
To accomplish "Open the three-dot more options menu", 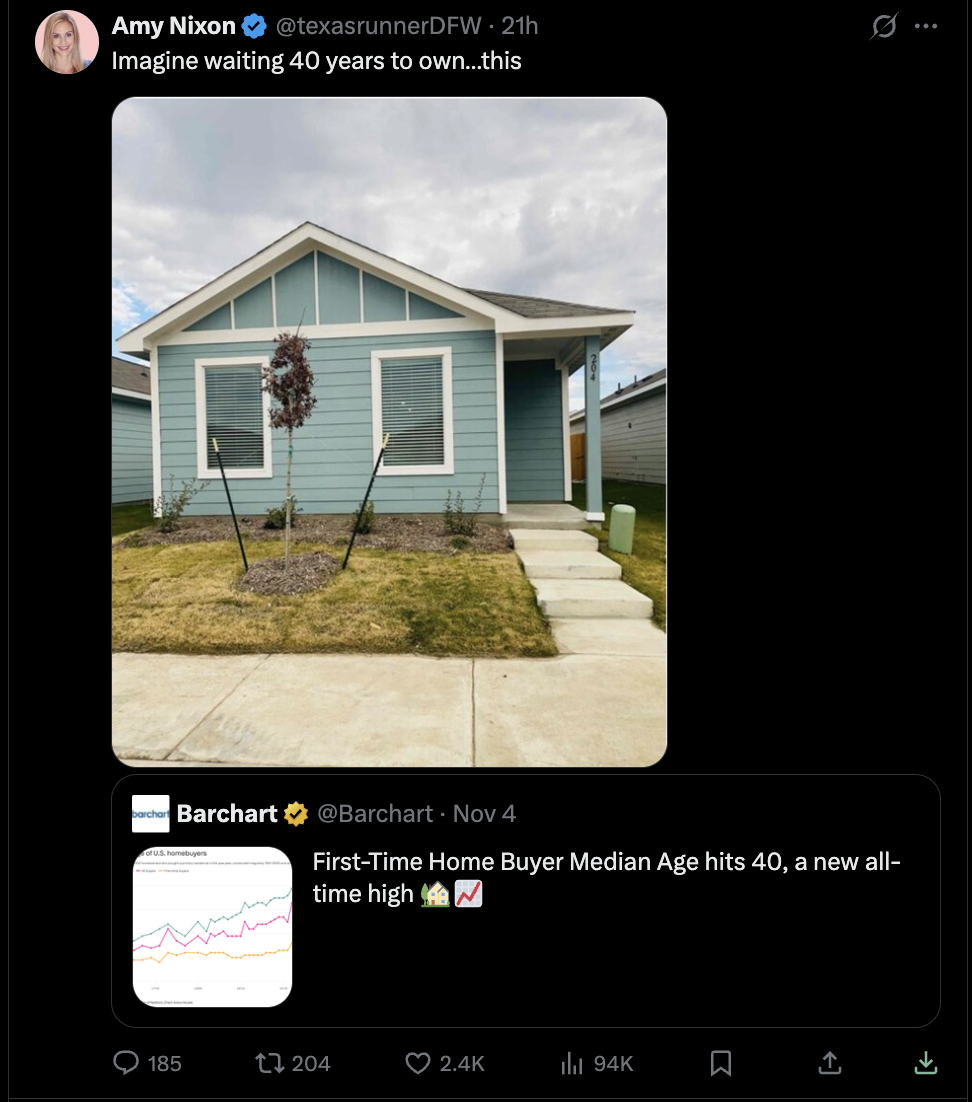I will pos(926,26).
